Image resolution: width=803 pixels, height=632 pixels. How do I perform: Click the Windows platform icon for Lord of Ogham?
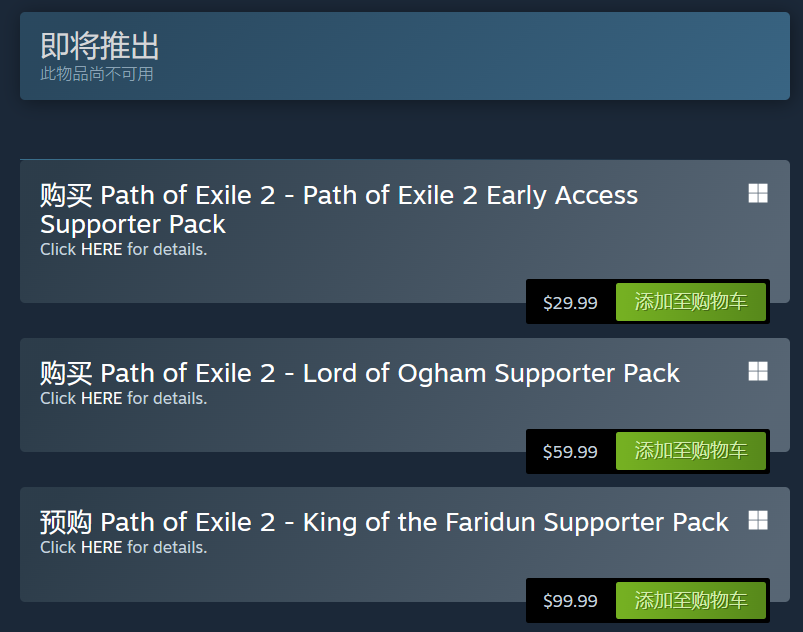point(758,372)
